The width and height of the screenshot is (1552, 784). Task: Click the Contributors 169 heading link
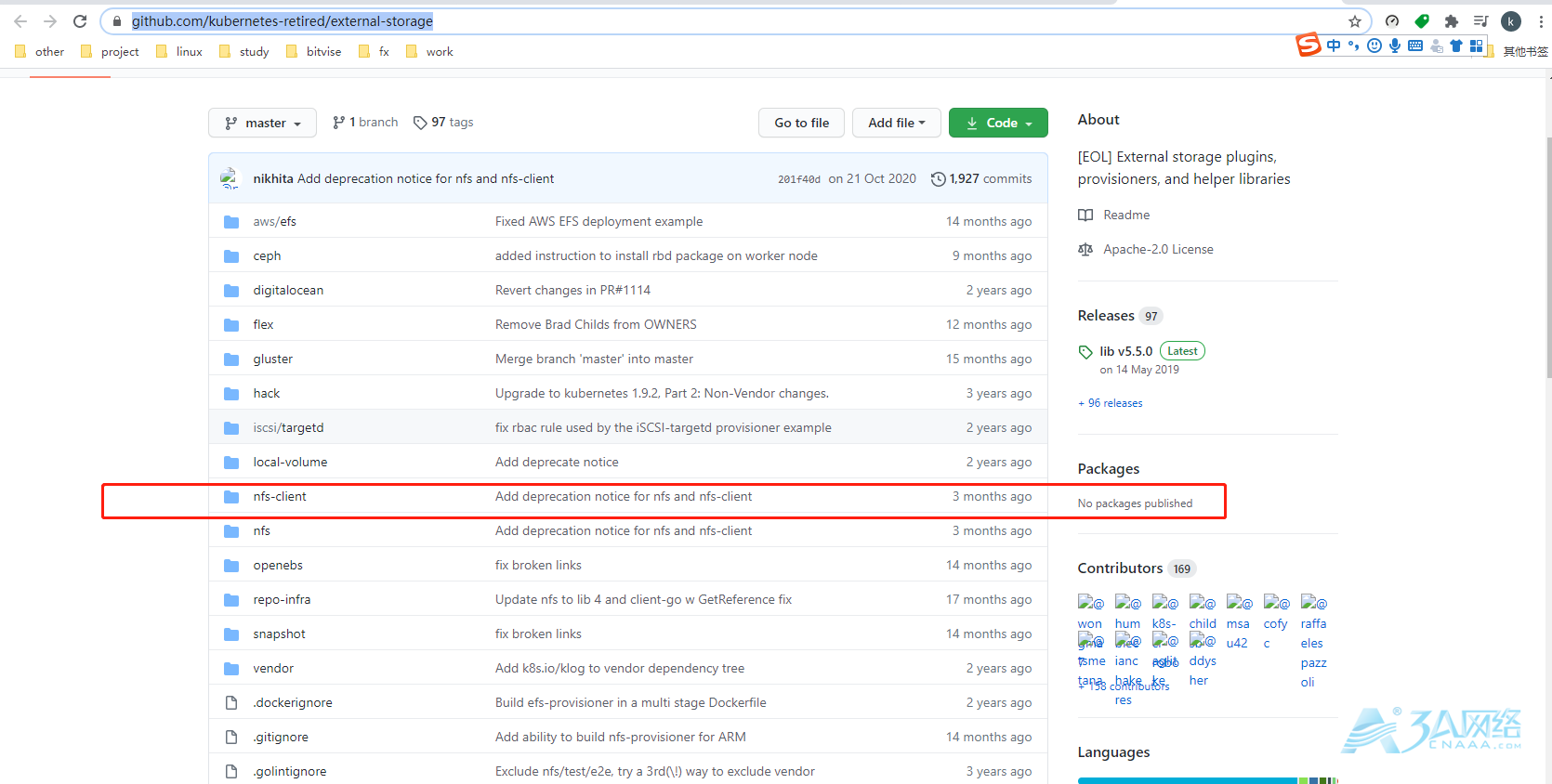pyautogui.click(x=1136, y=568)
